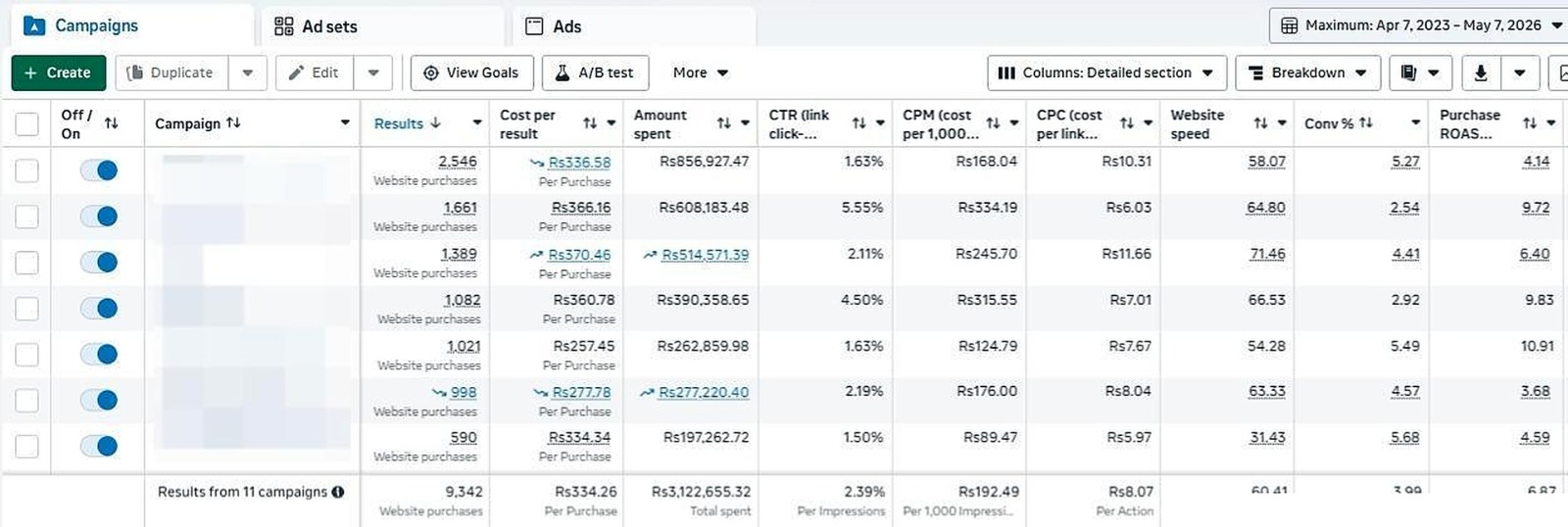Click the Rs336.58 cost per result link
Viewport: 1568px width, 527px height.
pyautogui.click(x=579, y=163)
